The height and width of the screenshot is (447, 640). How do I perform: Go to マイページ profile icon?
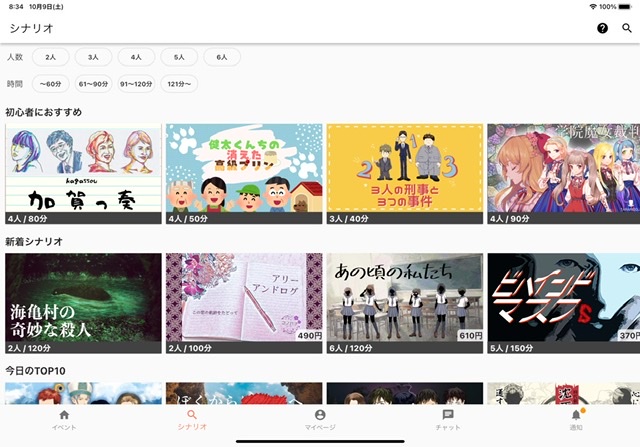320,420
